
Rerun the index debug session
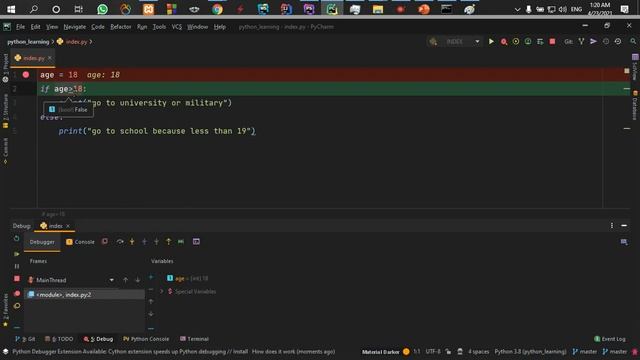click(17, 239)
